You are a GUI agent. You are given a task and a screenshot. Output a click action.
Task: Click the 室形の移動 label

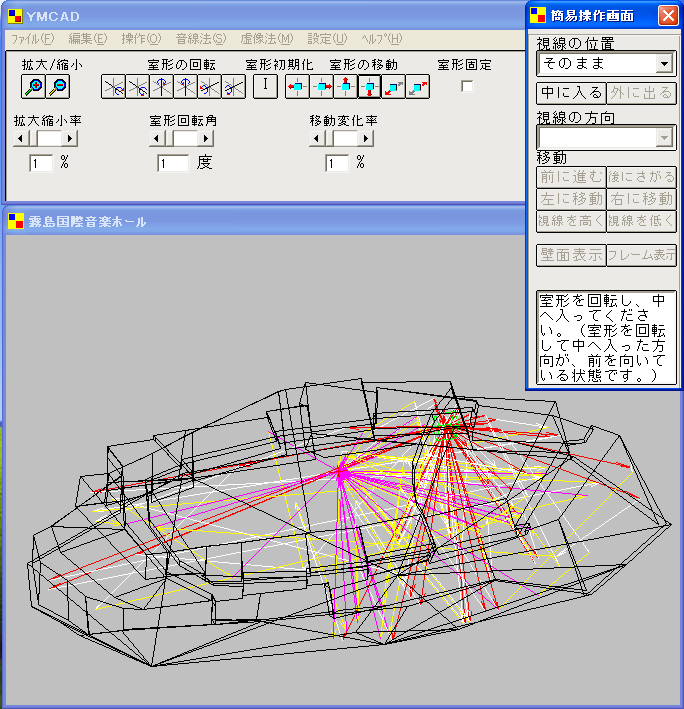(x=363, y=65)
